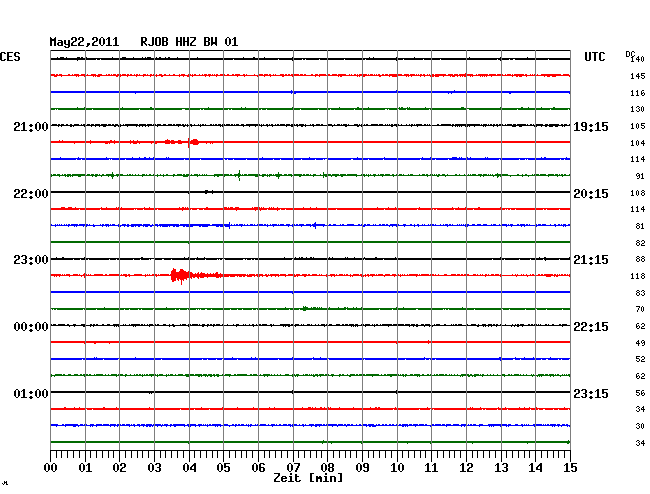Select minute 04 on the time axis

[189, 468]
